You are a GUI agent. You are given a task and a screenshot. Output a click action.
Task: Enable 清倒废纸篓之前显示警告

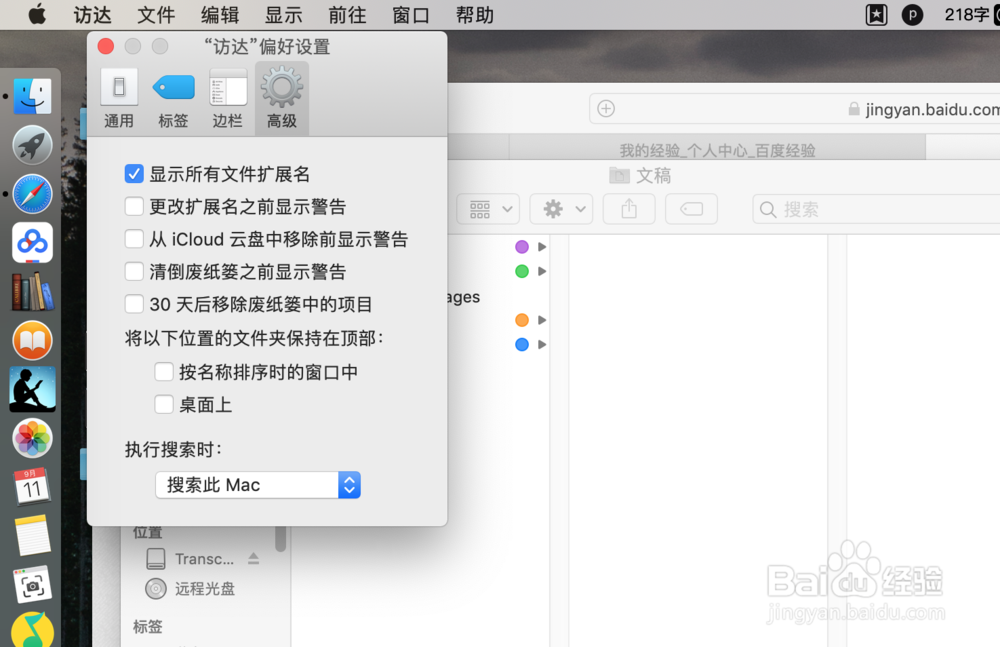(133, 272)
